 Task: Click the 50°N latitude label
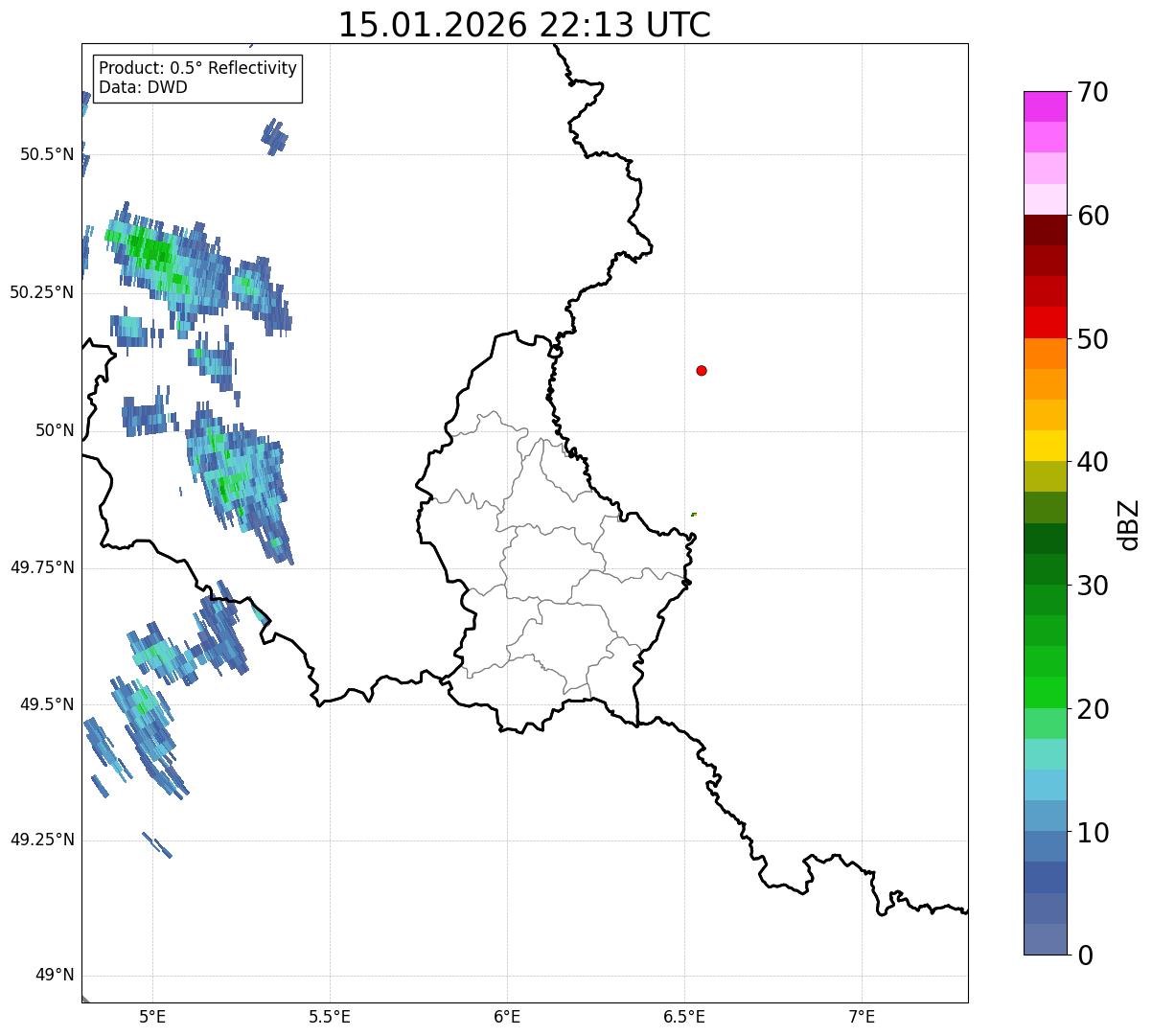55,430
